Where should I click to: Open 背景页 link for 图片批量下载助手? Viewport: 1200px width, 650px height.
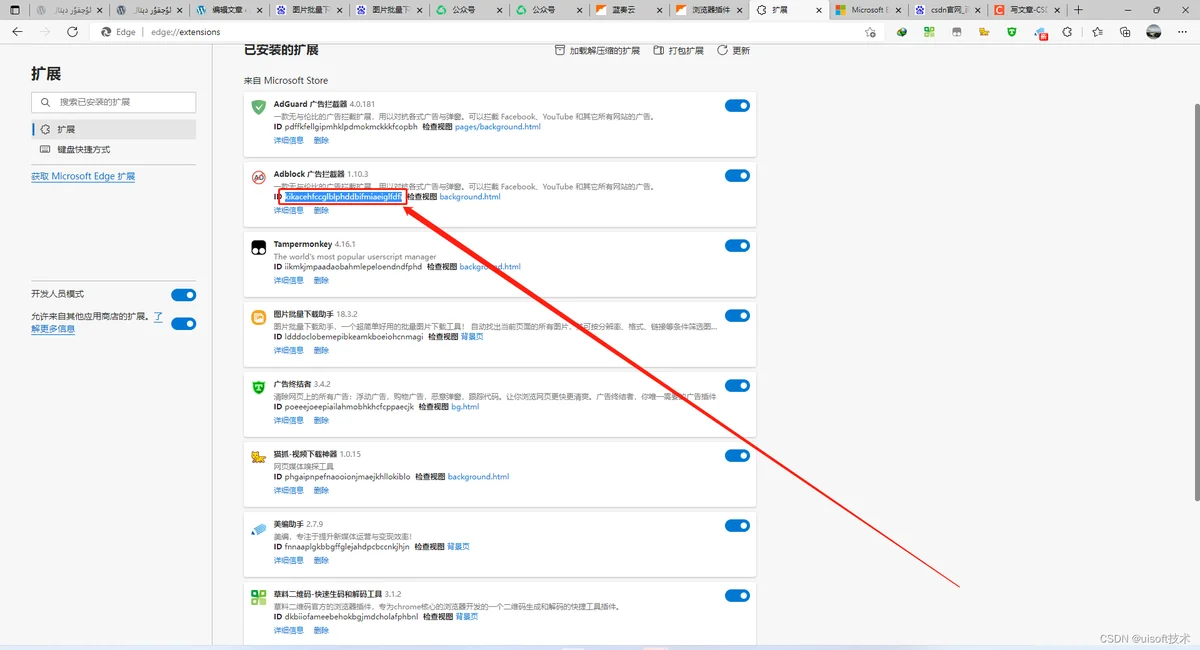click(x=472, y=337)
